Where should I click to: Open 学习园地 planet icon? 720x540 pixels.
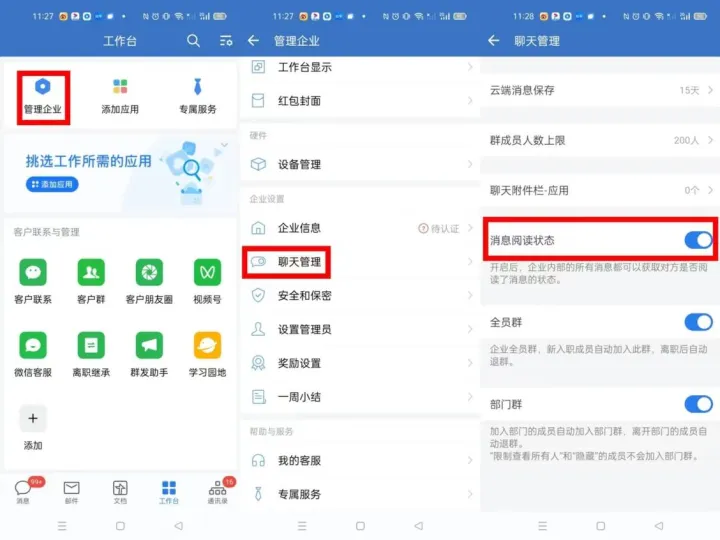[207, 346]
